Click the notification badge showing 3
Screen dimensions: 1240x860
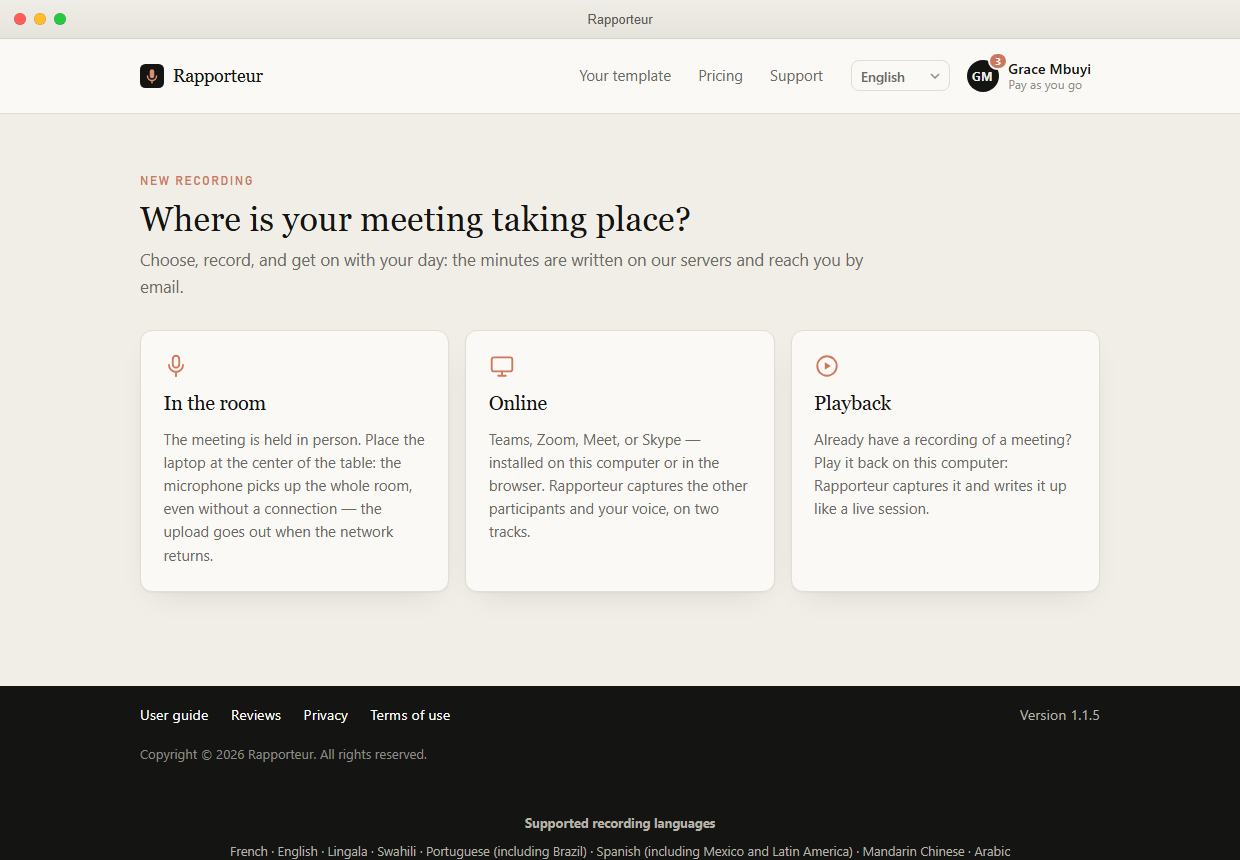997,61
